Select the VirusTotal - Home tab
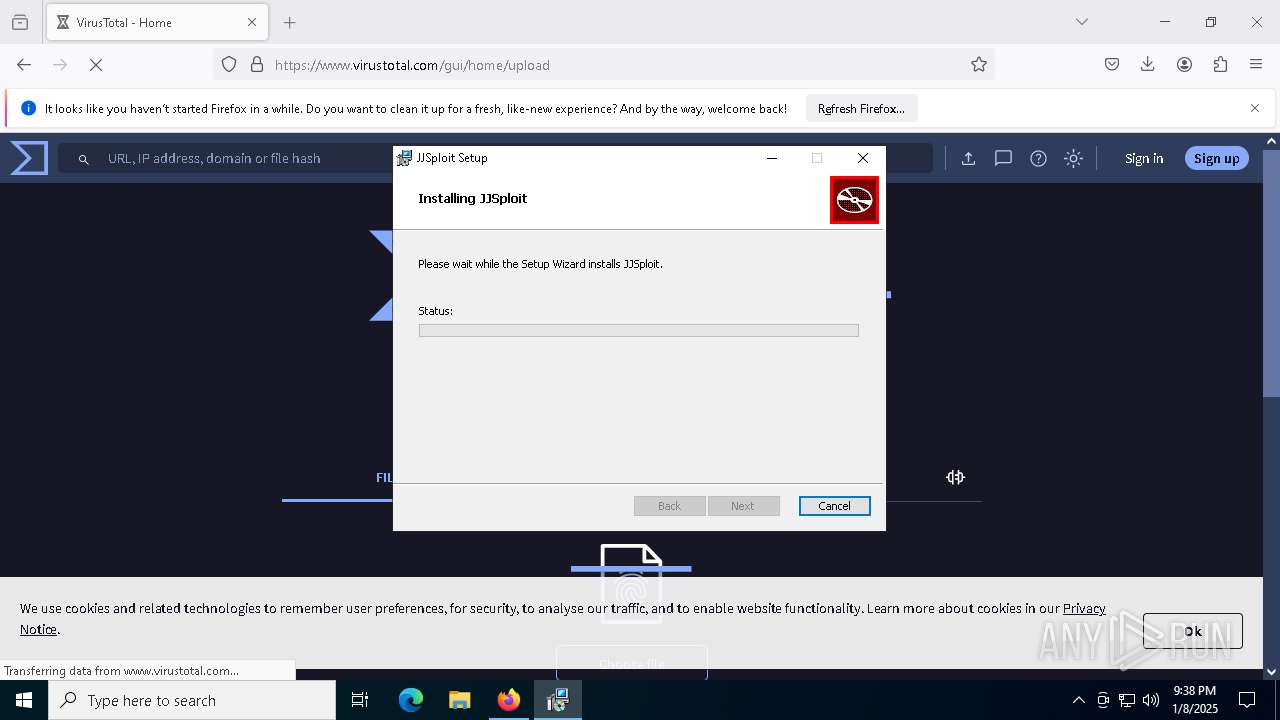1280x720 pixels. (x=157, y=22)
